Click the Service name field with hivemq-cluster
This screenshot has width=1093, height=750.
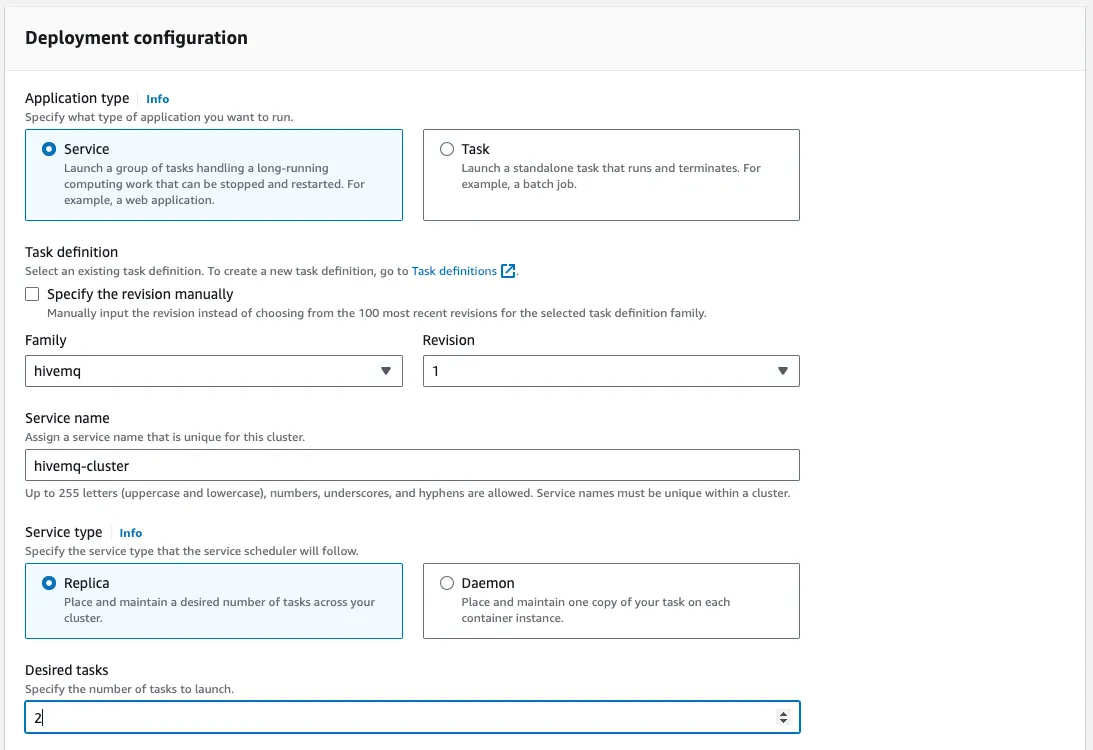click(413, 466)
